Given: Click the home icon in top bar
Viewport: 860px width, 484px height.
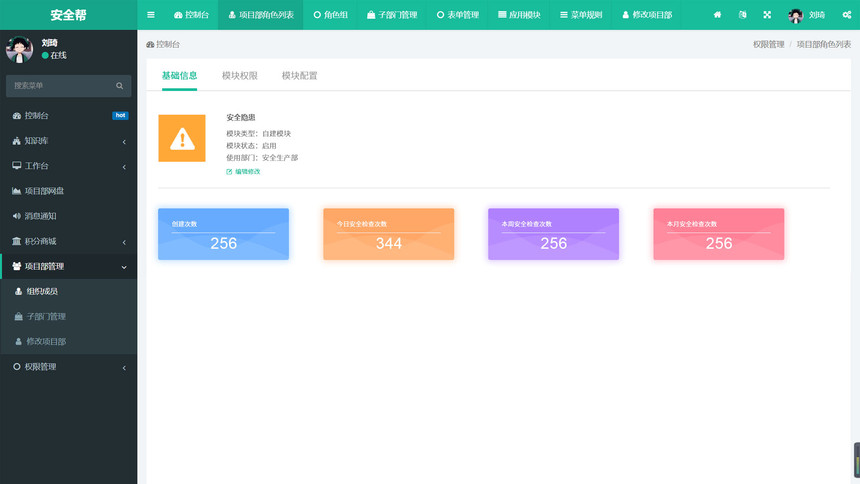Looking at the screenshot, I should tap(717, 15).
